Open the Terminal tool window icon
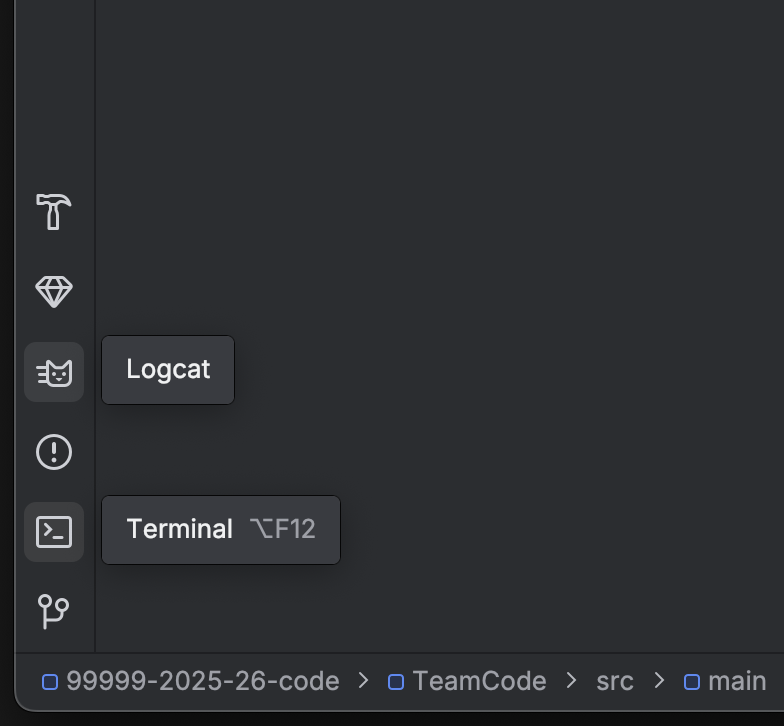Viewport: 784px width, 726px height. coord(54,532)
